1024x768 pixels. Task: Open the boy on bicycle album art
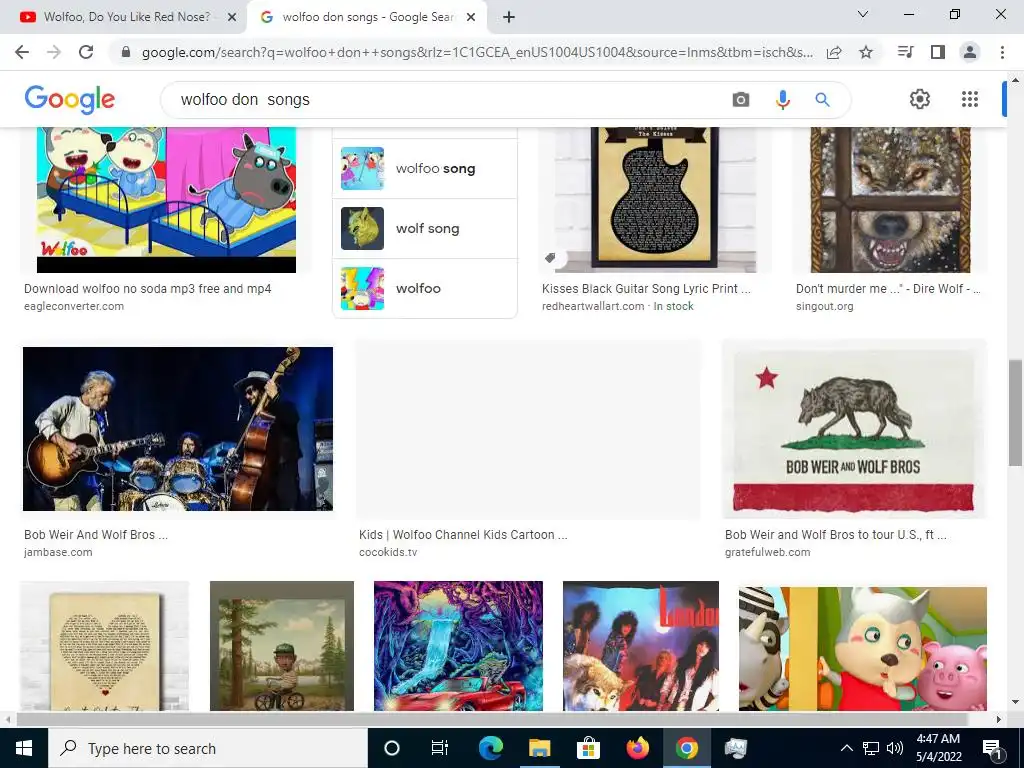click(x=281, y=646)
